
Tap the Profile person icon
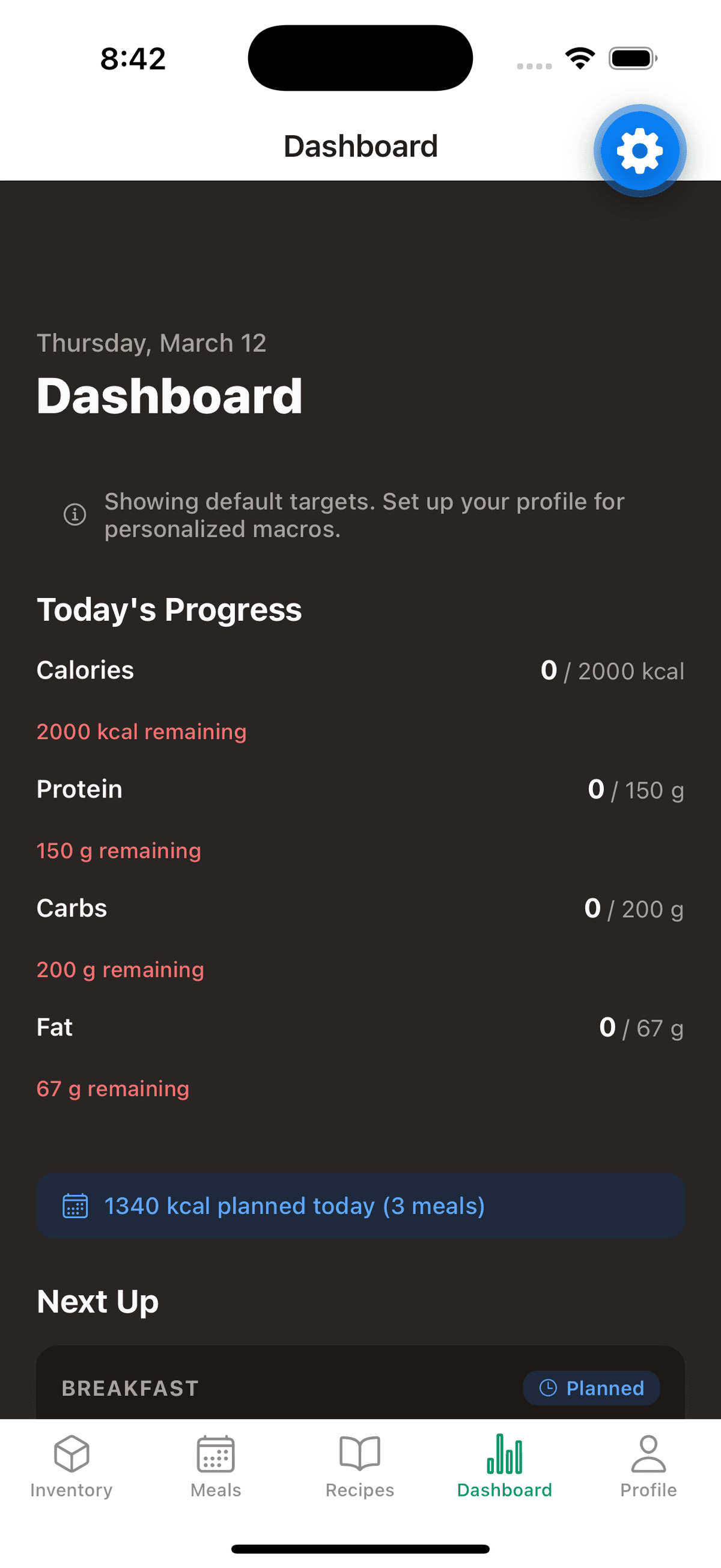pos(648,1454)
